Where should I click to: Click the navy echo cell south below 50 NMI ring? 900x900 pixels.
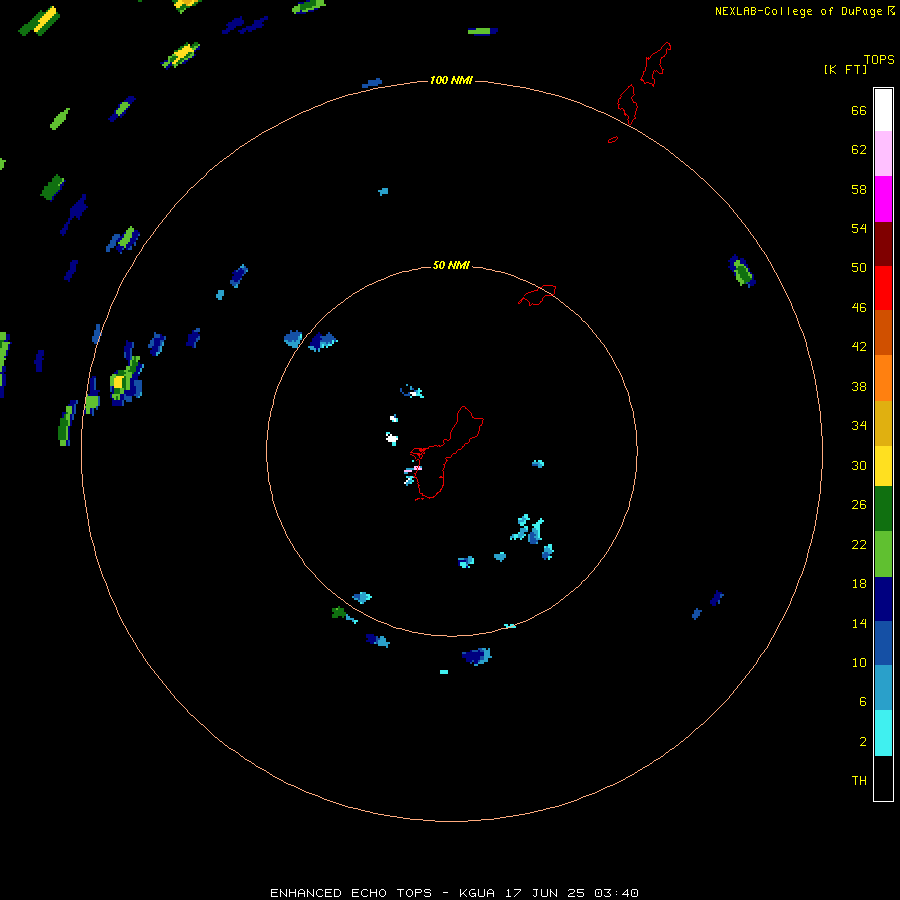[x=476, y=656]
